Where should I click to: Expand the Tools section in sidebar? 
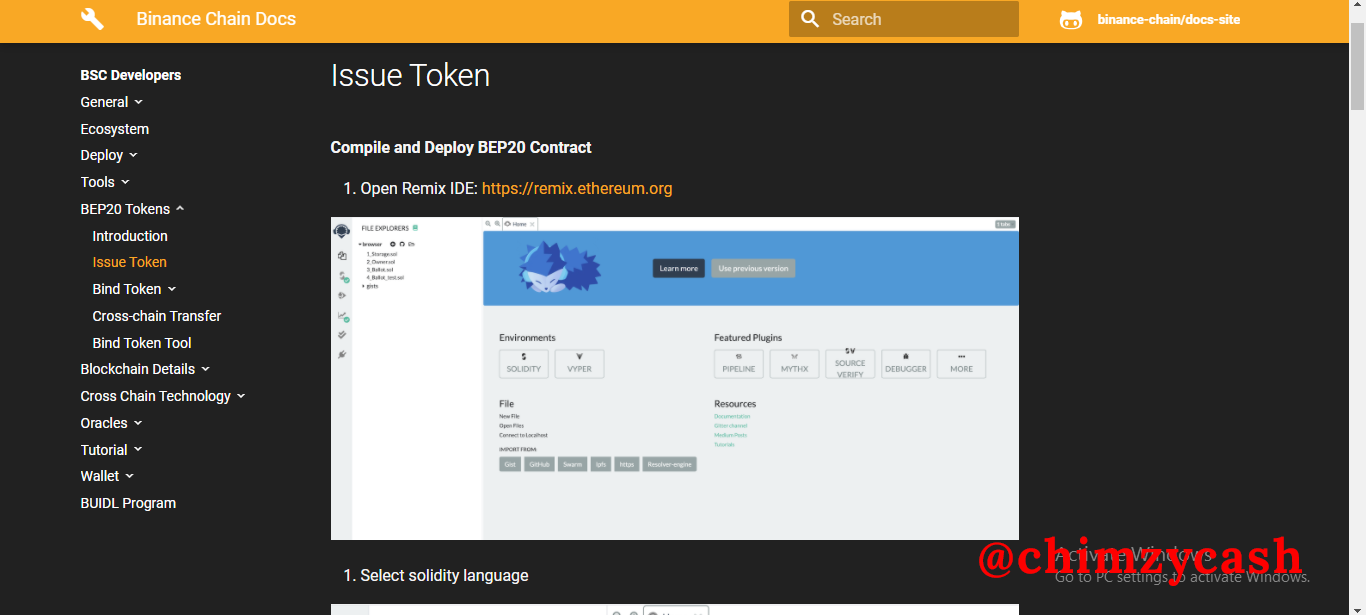pyautogui.click(x=105, y=182)
